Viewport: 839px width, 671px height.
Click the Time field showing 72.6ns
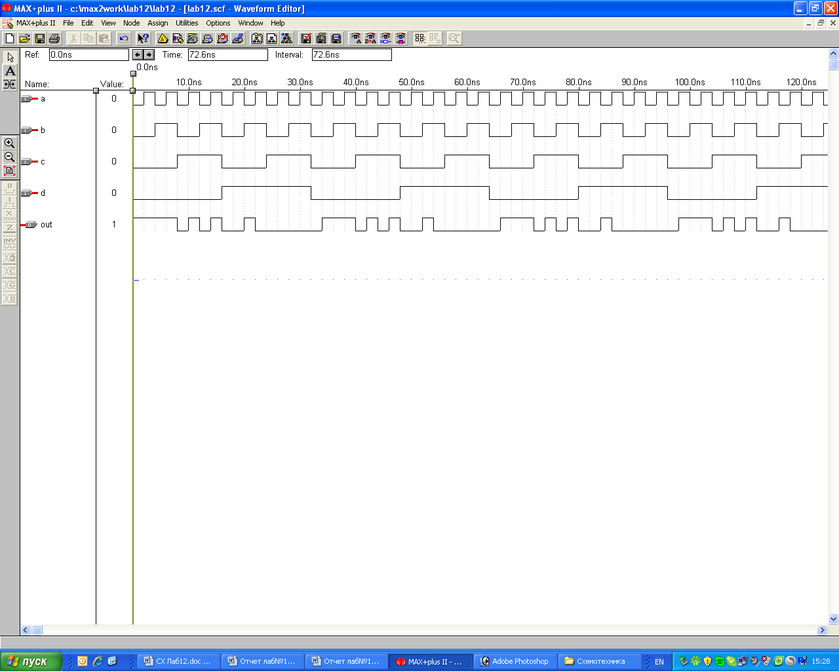tap(227, 55)
